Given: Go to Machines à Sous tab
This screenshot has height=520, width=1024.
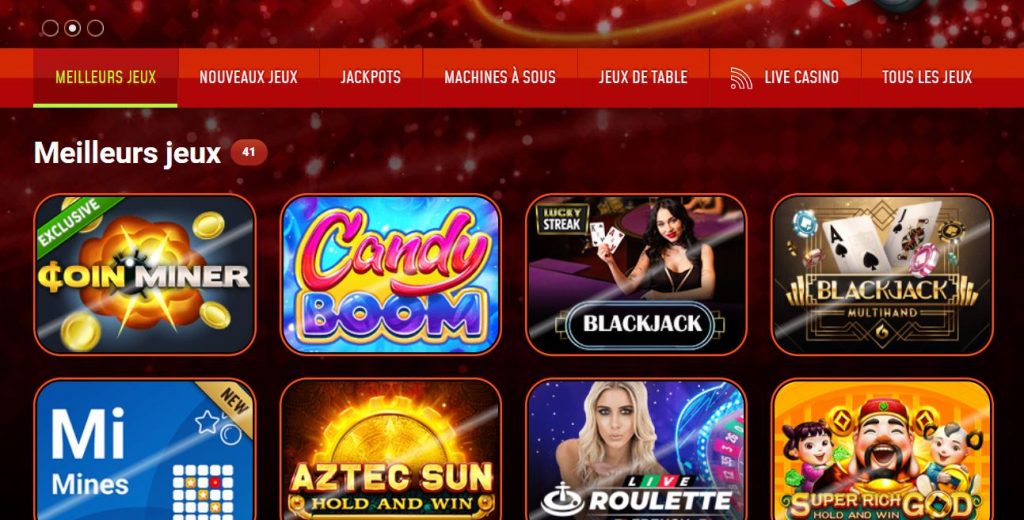Looking at the screenshot, I should pos(500,78).
